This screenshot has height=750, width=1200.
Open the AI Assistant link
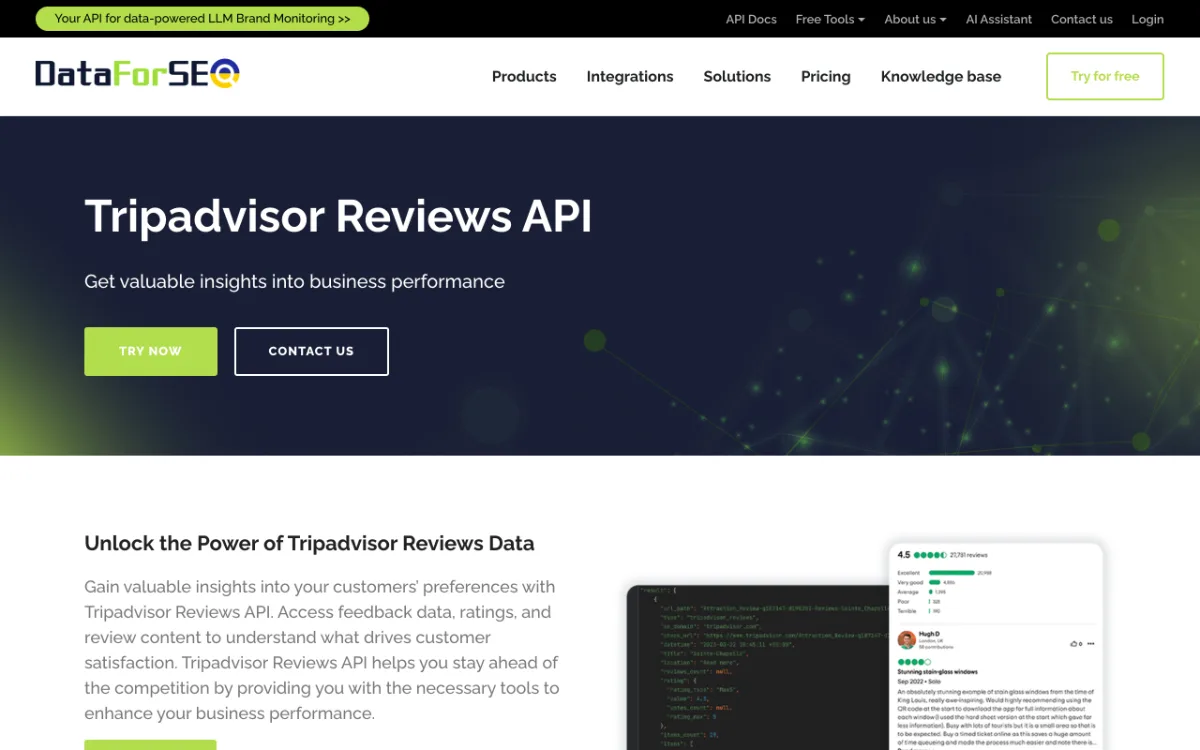pyautogui.click(x=999, y=19)
